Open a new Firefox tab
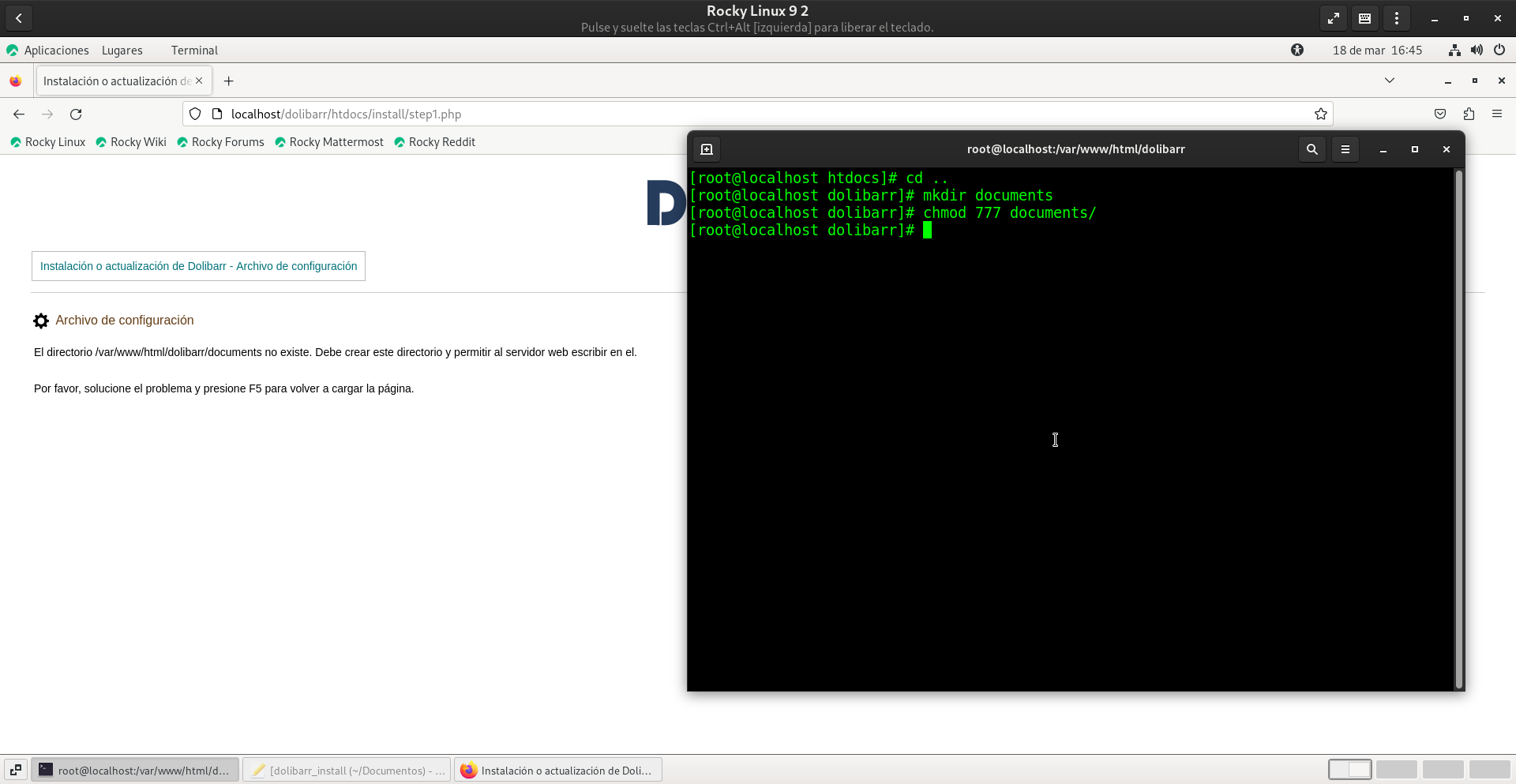1516x784 pixels. coord(229,81)
